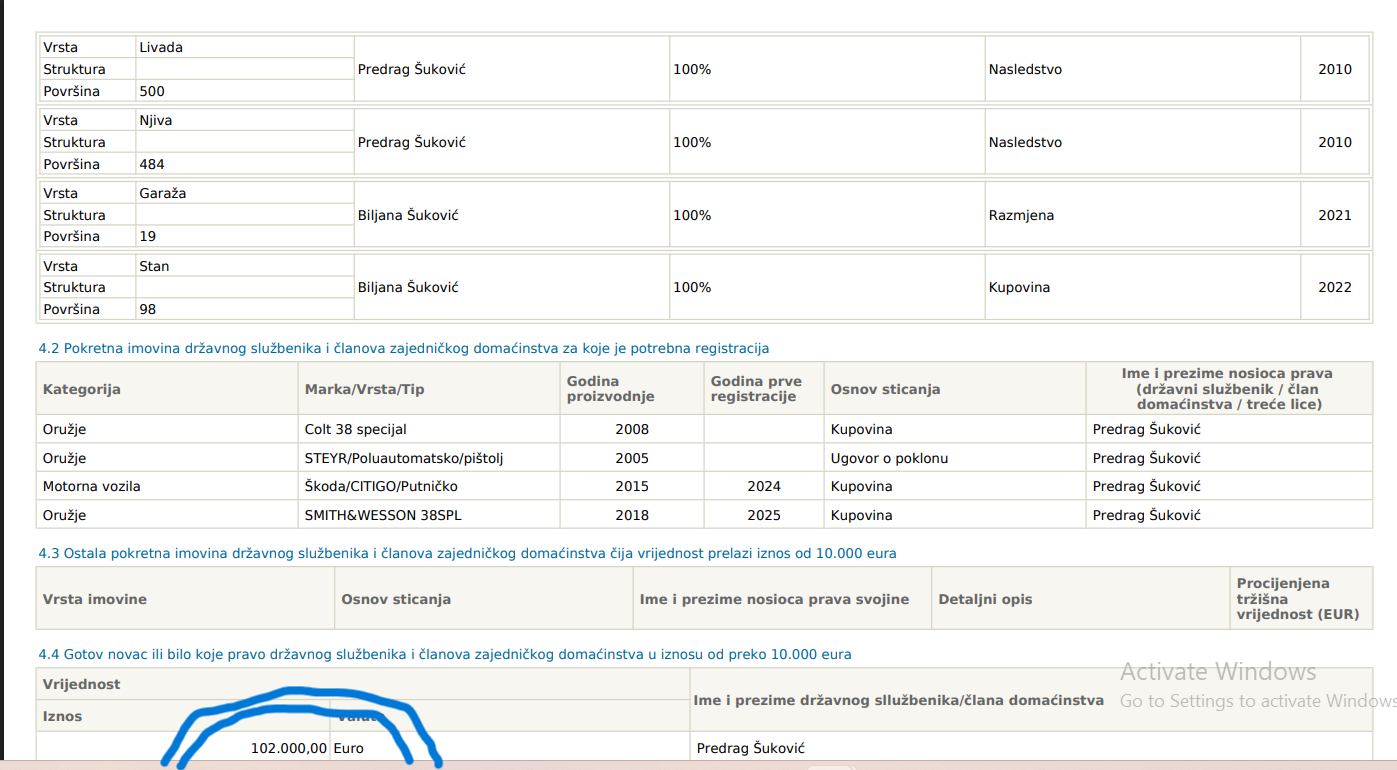Select the Detaljni opis column header
Screen dimensions: 1397x770
pyautogui.click(x=985, y=599)
